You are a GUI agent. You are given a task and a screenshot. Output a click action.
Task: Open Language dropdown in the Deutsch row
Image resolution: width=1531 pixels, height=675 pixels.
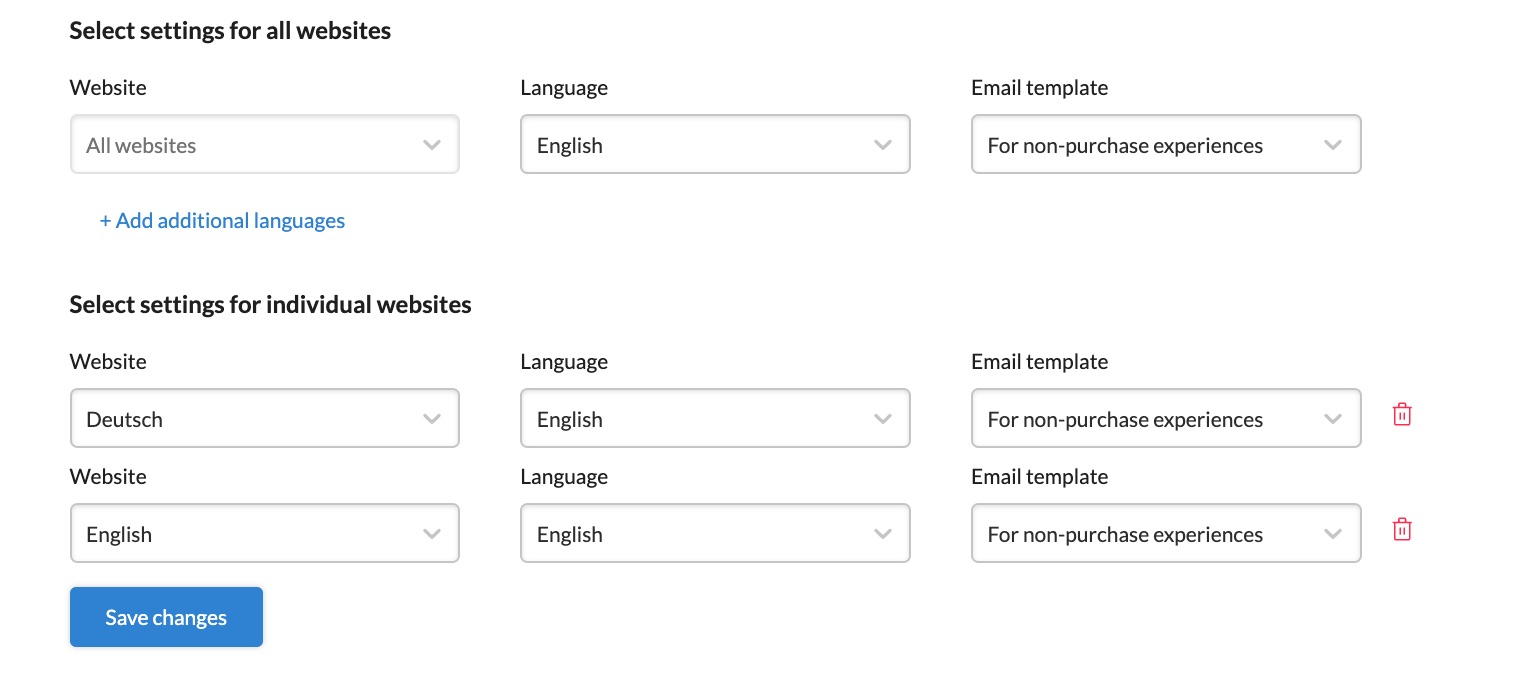[x=715, y=419]
